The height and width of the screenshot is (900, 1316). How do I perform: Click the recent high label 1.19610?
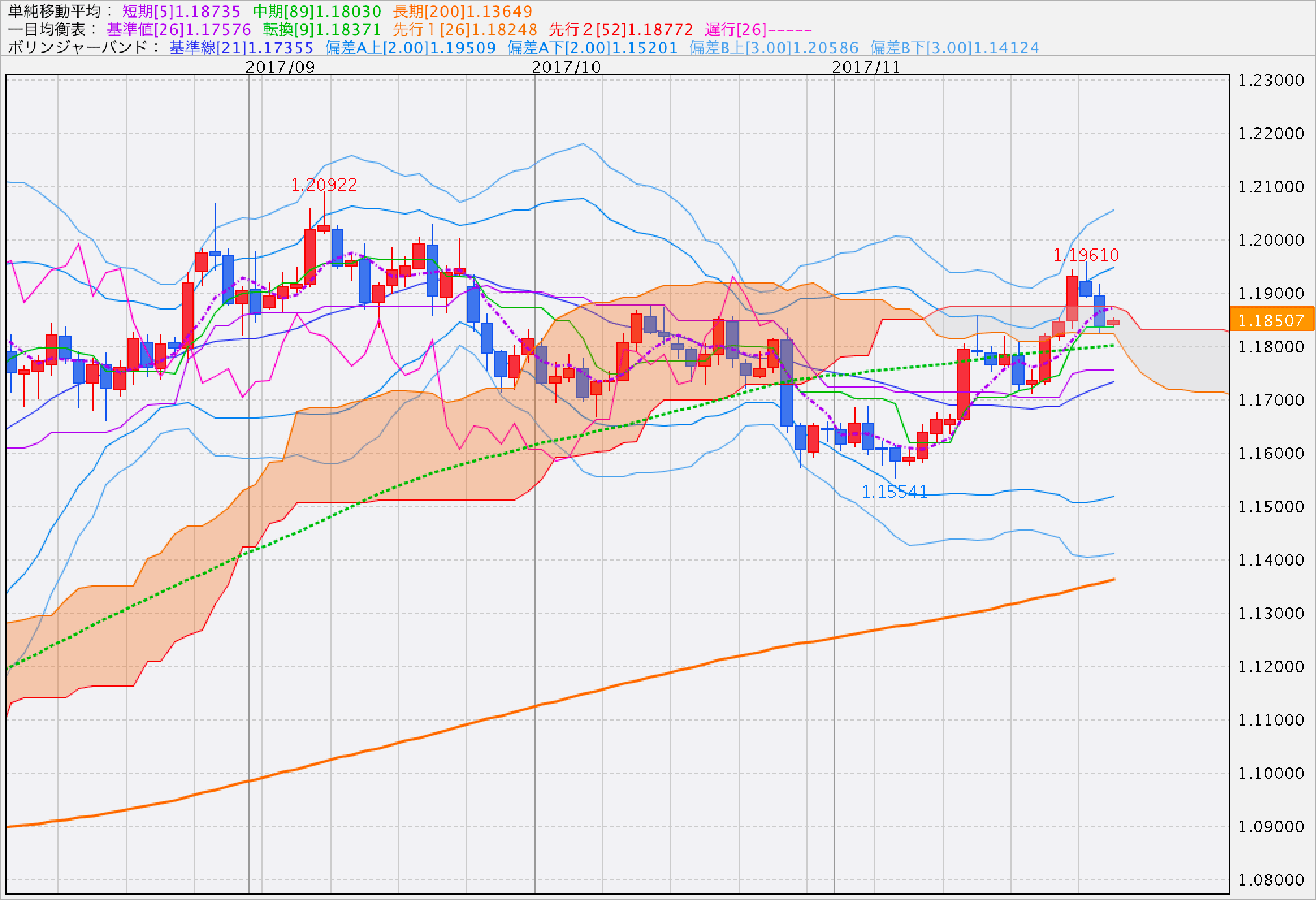click(1086, 255)
